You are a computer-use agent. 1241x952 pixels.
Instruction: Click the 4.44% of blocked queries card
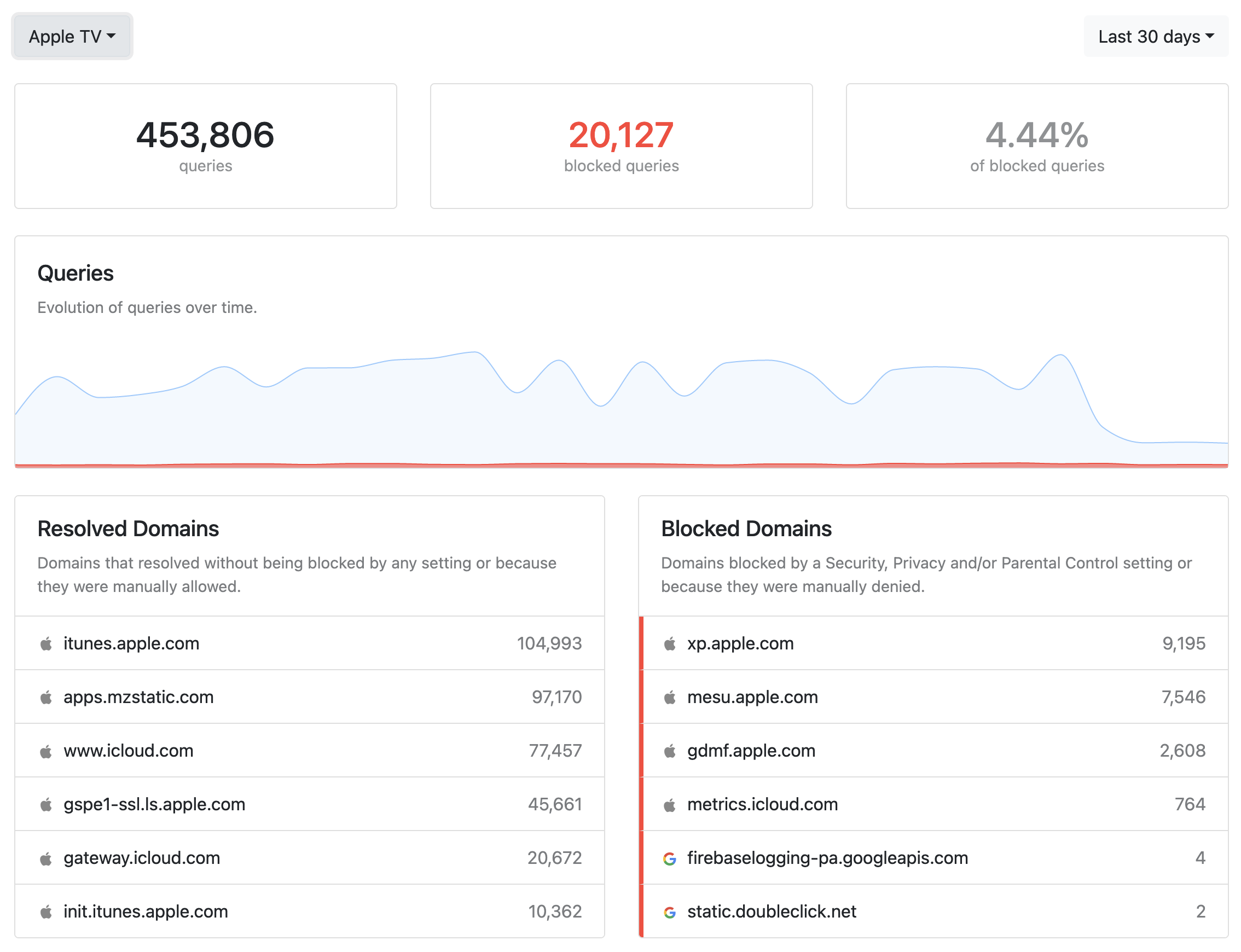(1037, 146)
